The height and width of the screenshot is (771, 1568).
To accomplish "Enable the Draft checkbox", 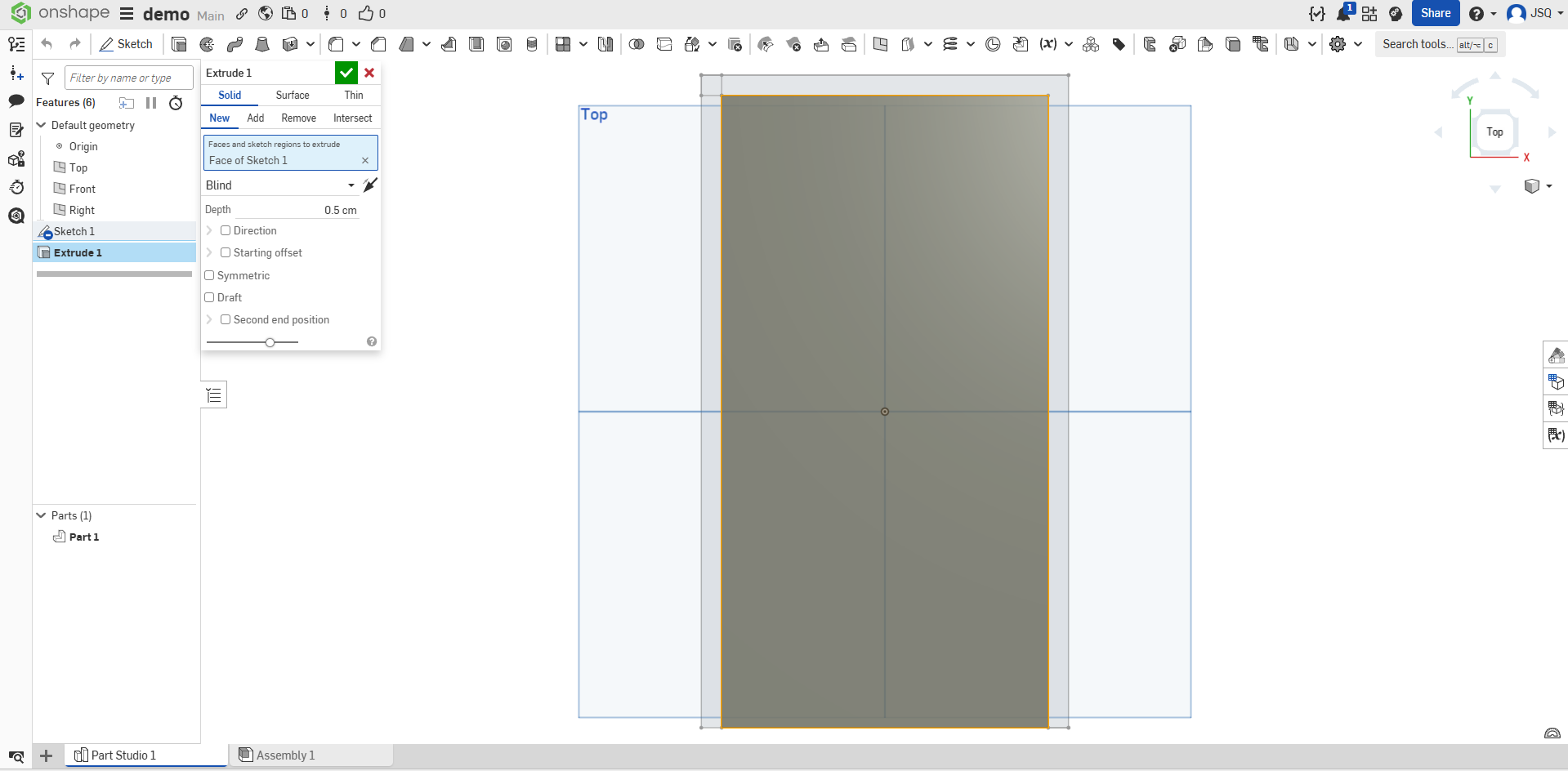I will coord(209,297).
